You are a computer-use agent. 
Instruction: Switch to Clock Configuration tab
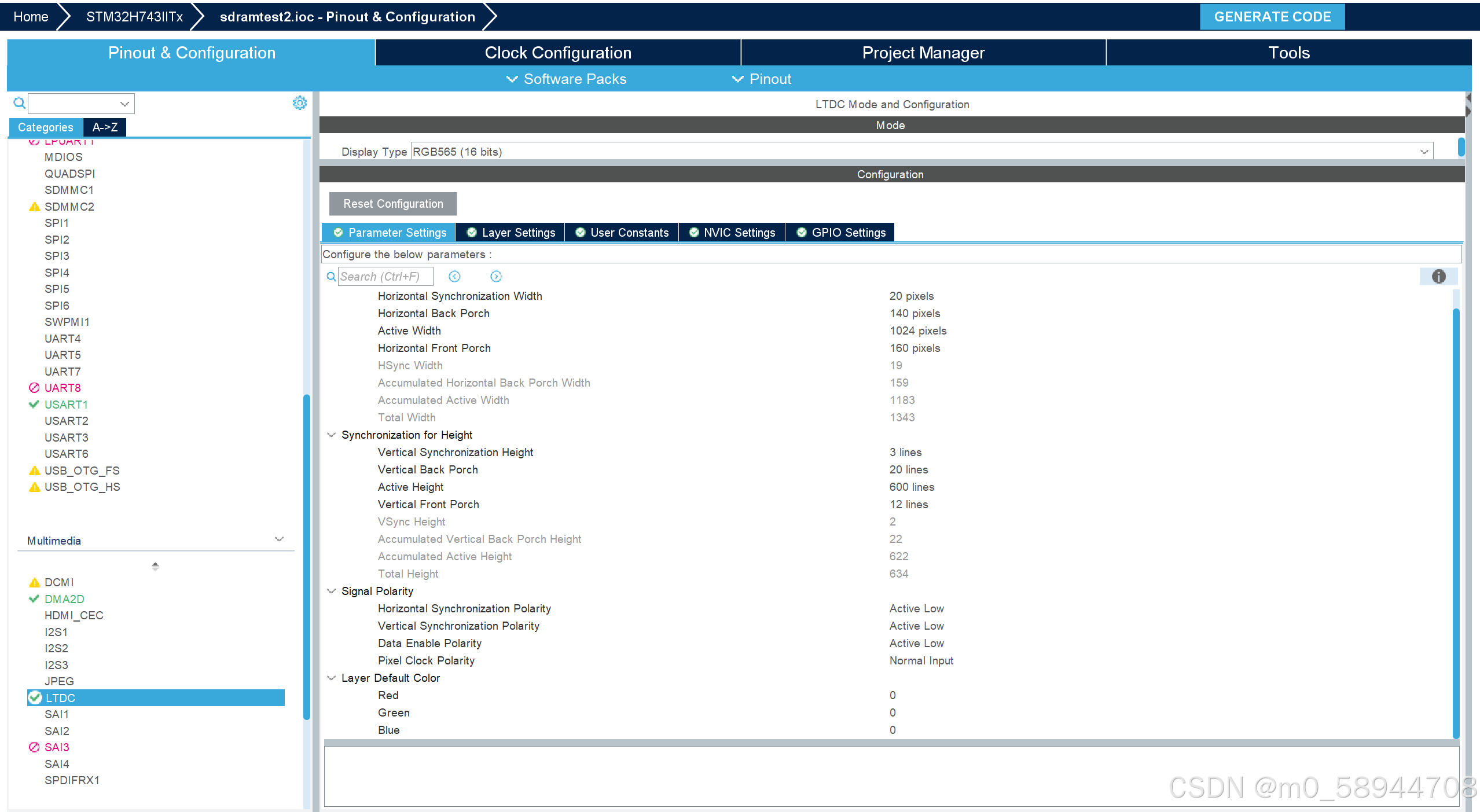[557, 53]
